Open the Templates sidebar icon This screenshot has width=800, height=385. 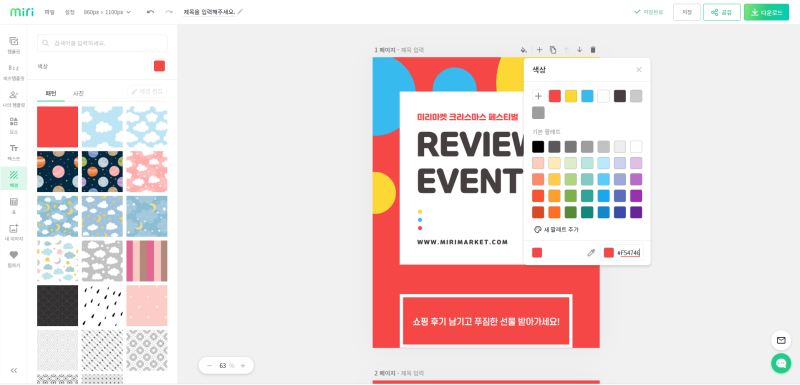click(x=14, y=45)
